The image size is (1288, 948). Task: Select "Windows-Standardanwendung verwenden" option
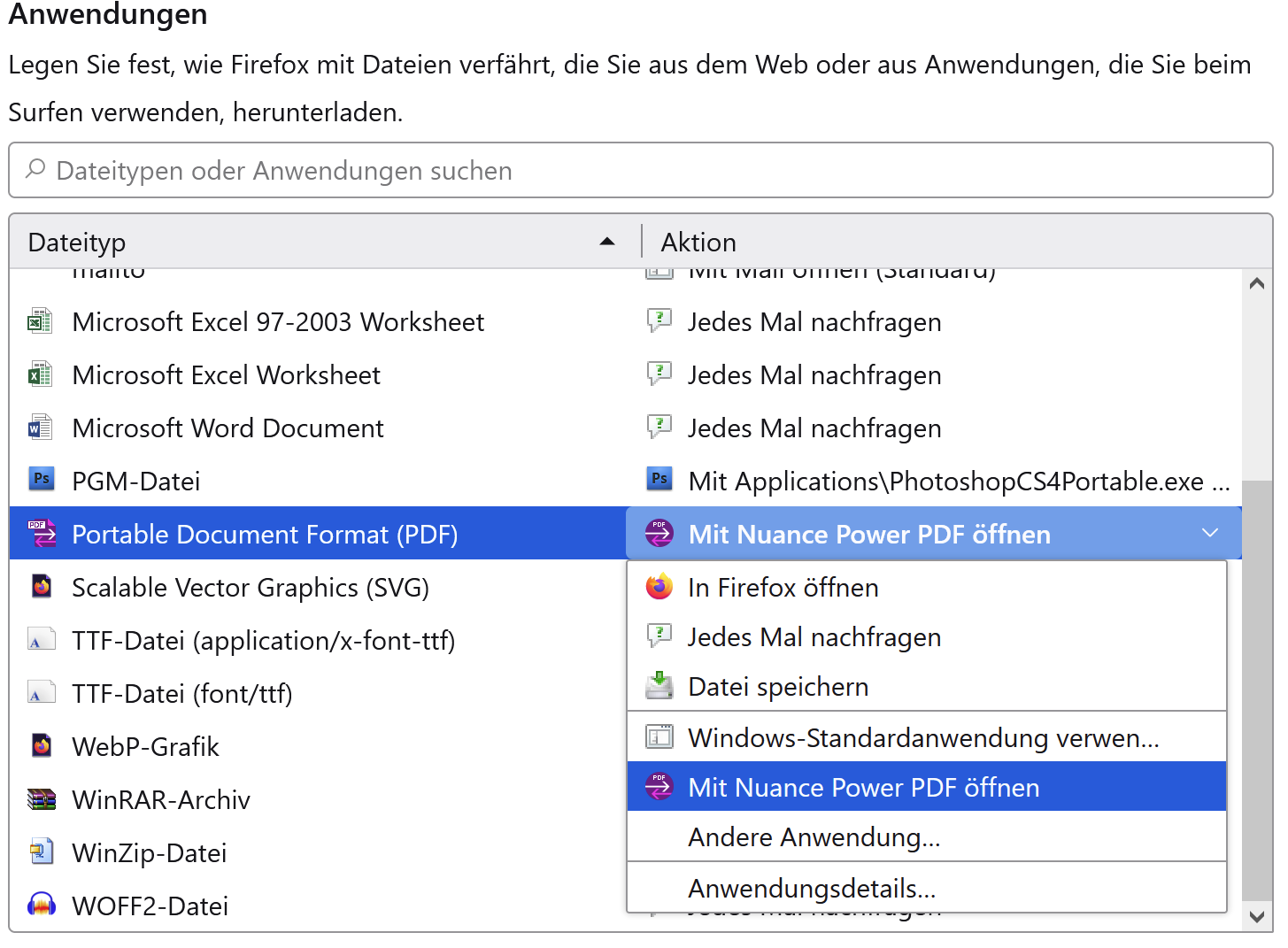923,738
